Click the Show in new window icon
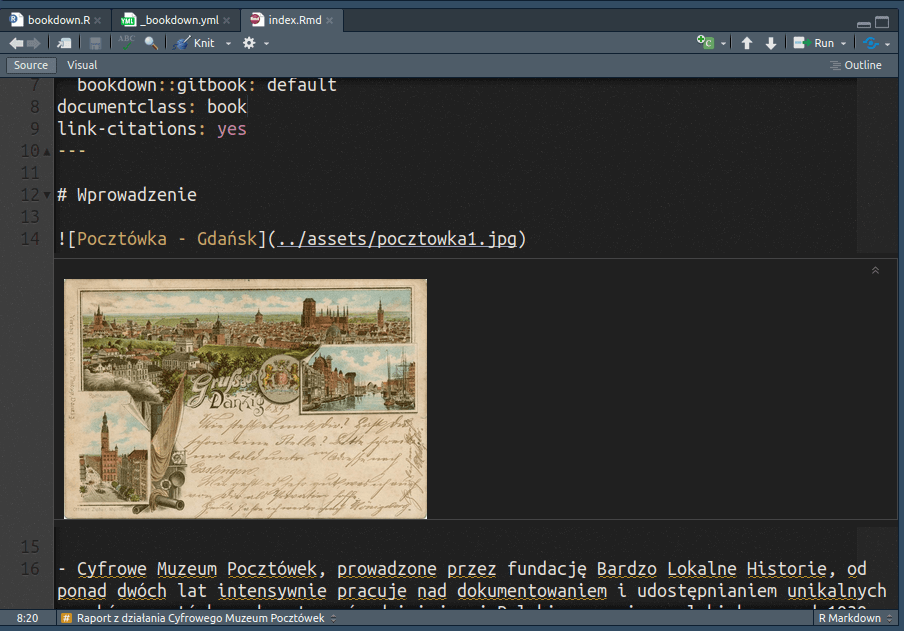The height and width of the screenshot is (631, 904). click(65, 43)
